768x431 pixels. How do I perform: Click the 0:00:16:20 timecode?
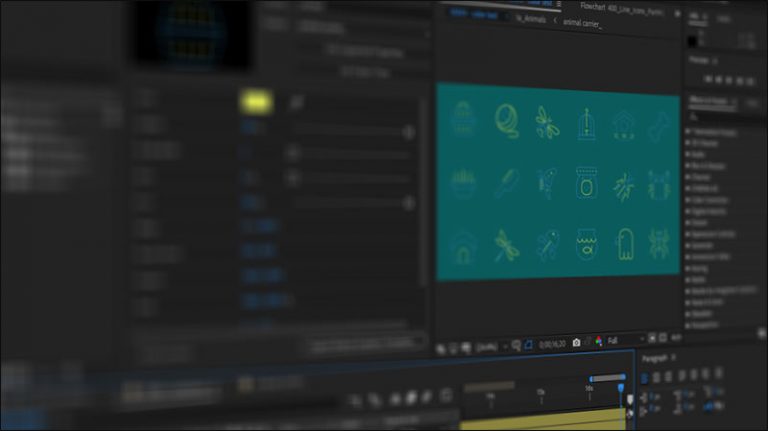pyautogui.click(x=552, y=344)
